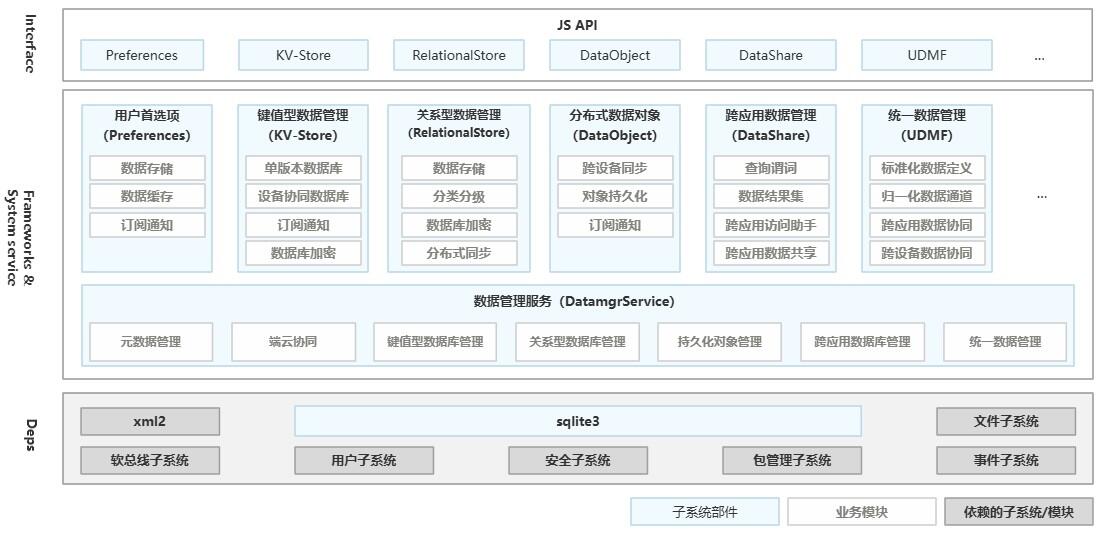Click the 子系统部件 legend swatch
Screen dimensions: 1099x533
704,512
